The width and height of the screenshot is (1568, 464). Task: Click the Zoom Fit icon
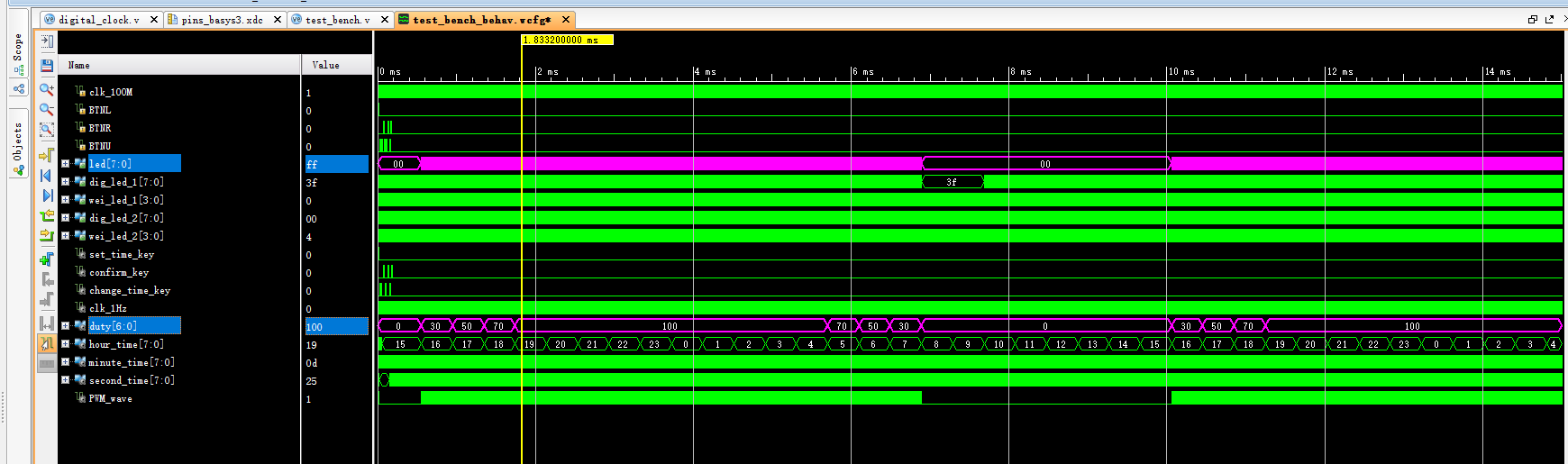[47, 130]
